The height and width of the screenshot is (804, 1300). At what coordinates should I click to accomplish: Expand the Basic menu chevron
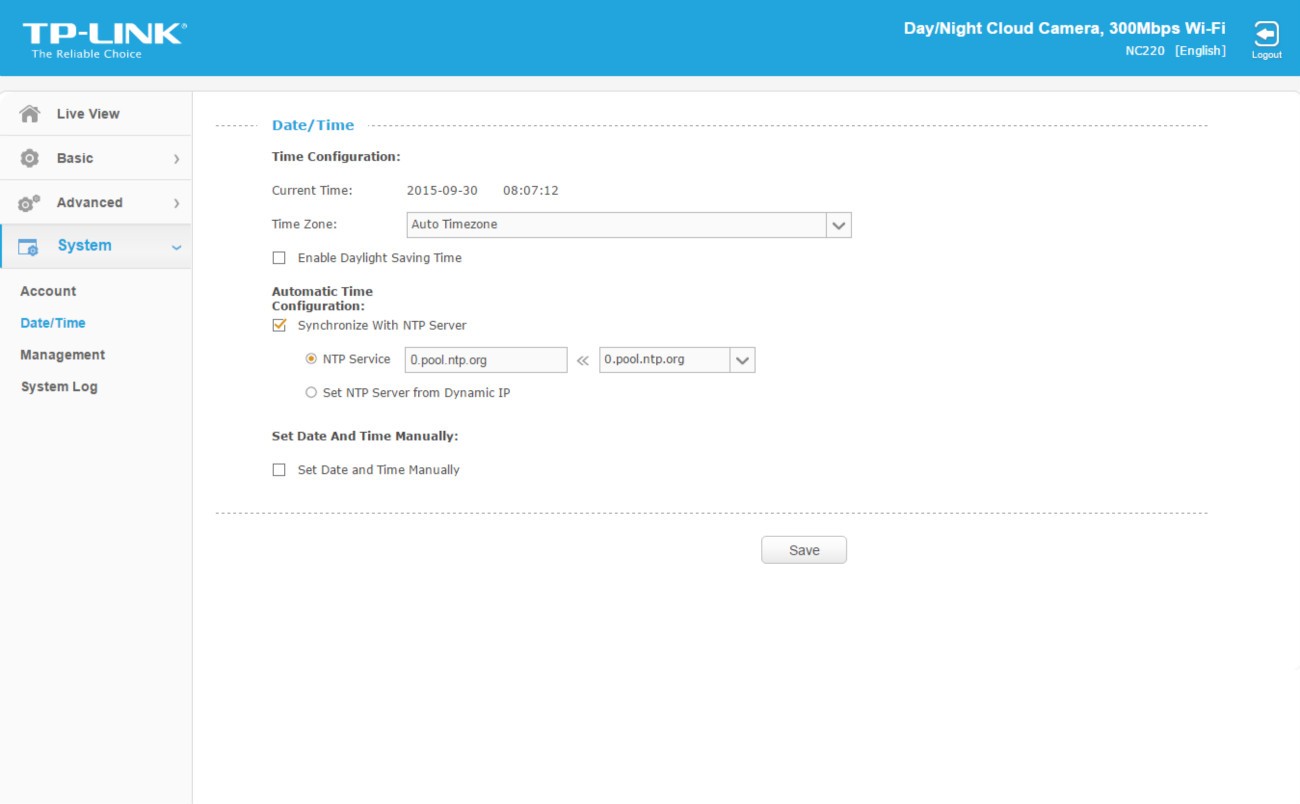click(x=176, y=159)
